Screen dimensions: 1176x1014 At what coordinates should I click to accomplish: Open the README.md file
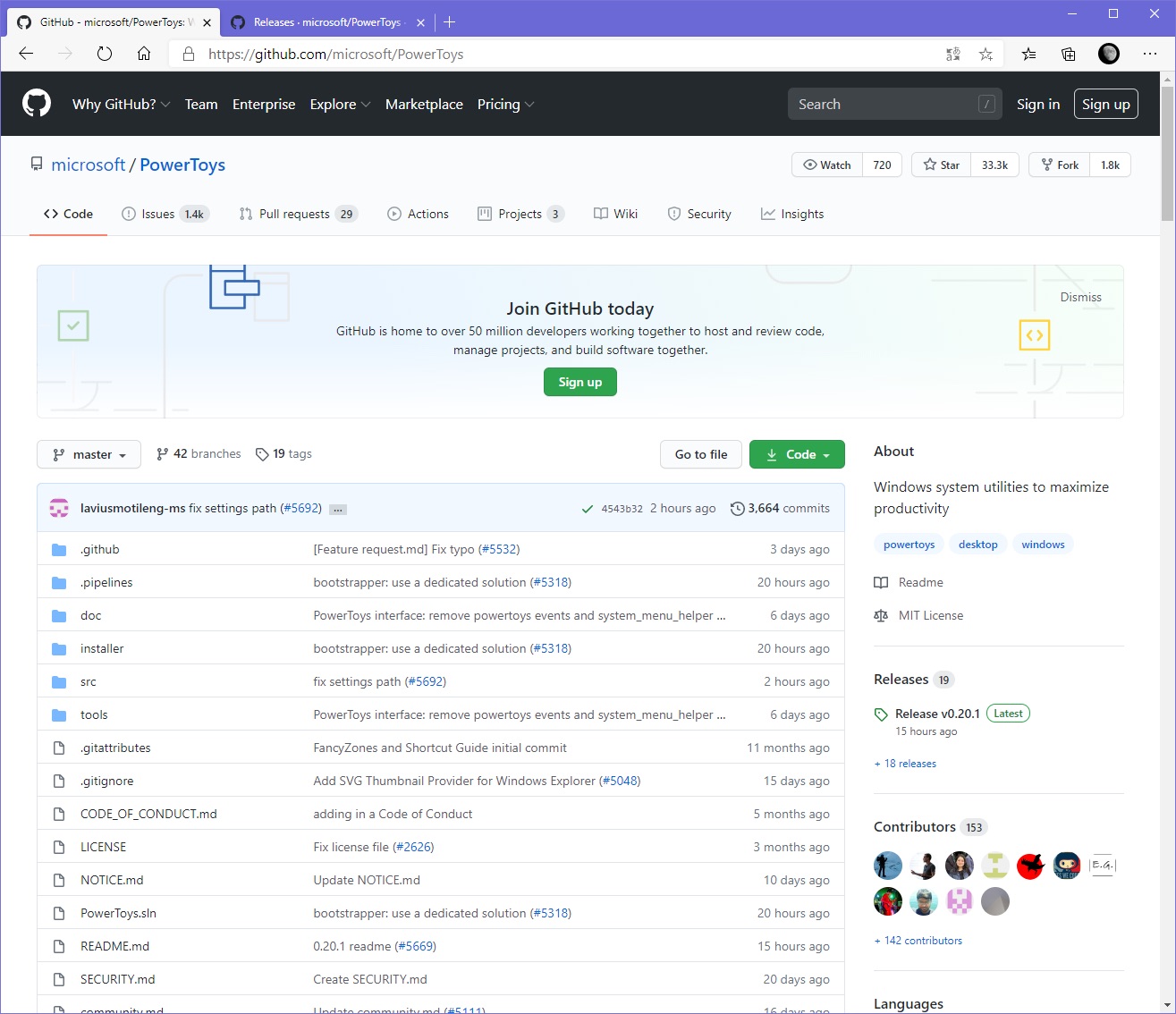tap(114, 946)
